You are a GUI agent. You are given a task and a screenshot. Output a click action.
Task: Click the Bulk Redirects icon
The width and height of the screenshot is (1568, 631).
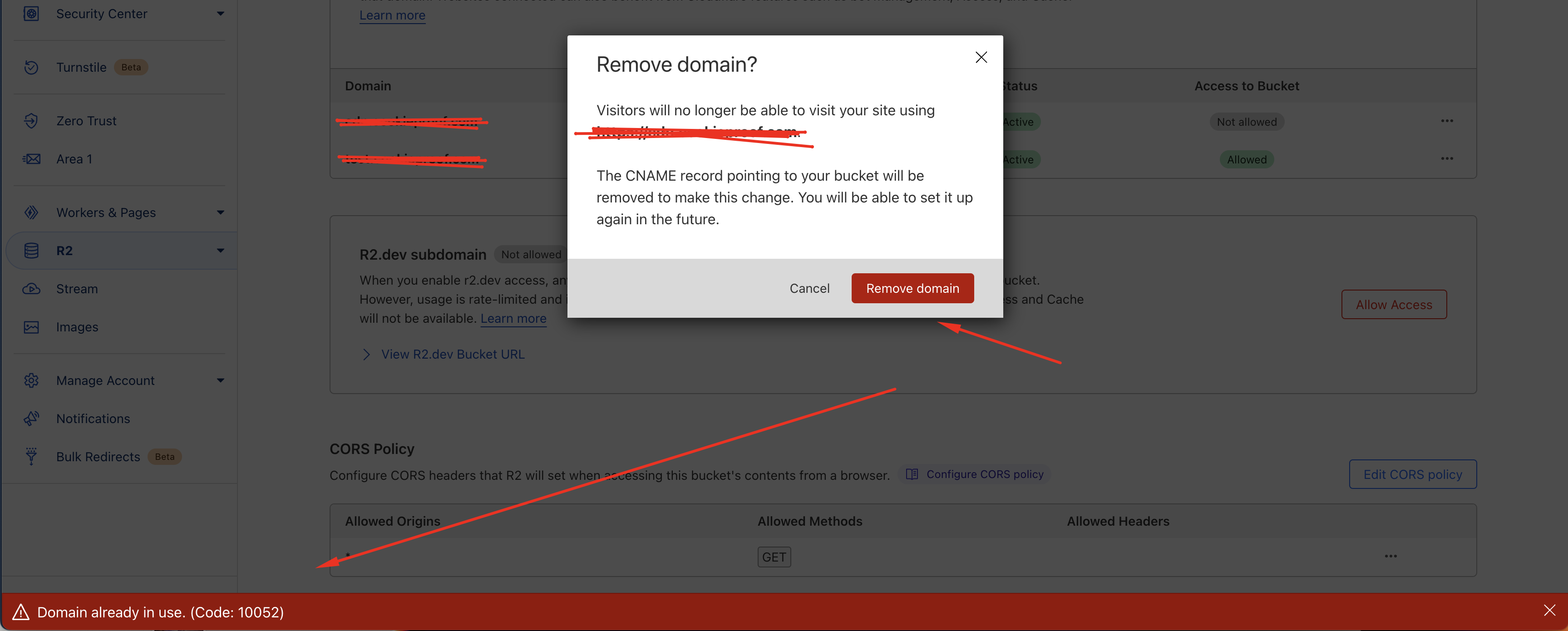tap(31, 456)
